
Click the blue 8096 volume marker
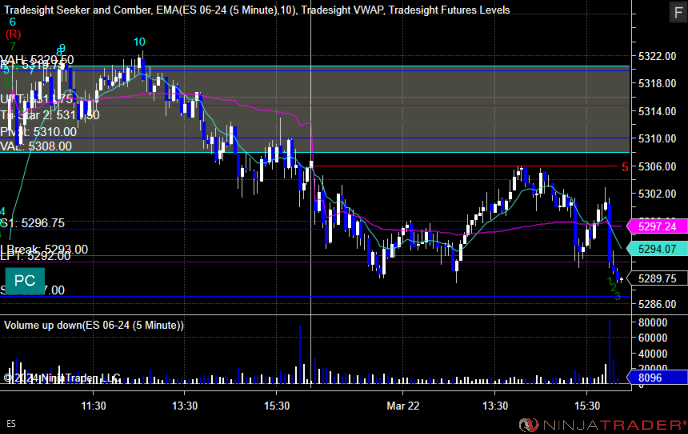point(656,378)
